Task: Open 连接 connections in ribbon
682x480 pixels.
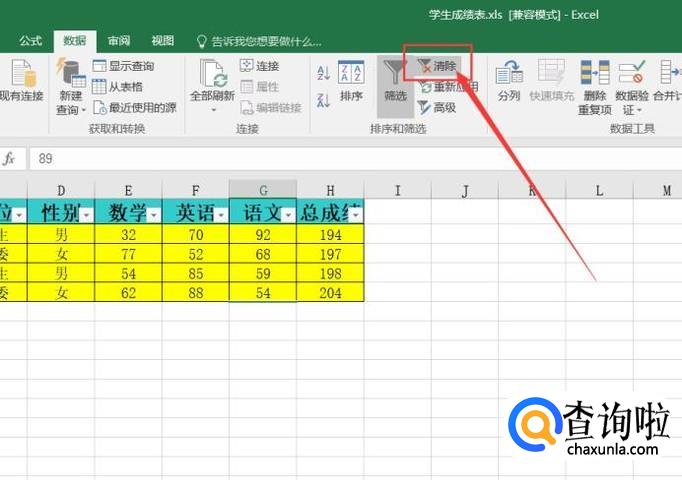Action: [x=260, y=66]
